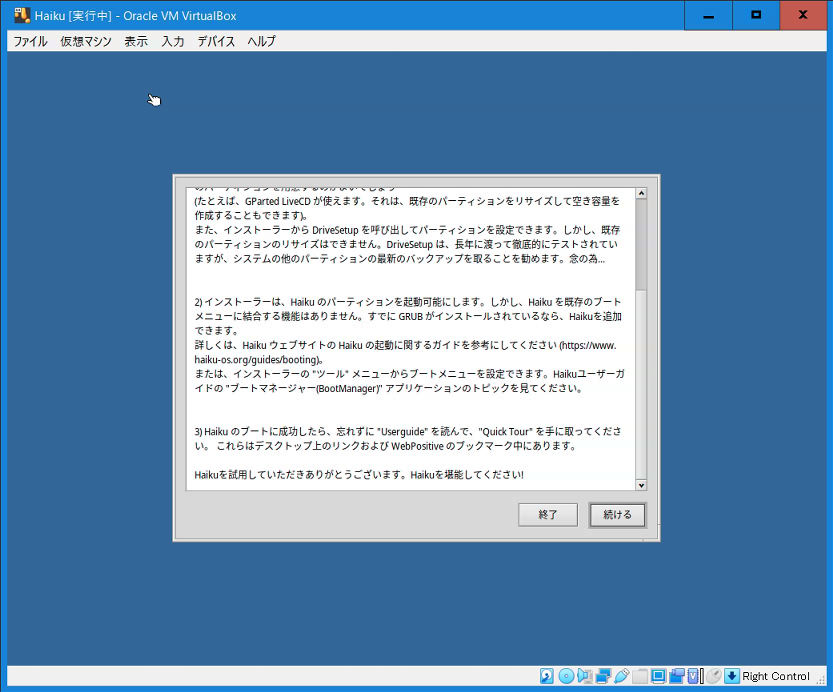Click the optical disc status icon
833x692 pixels.
tap(566, 676)
